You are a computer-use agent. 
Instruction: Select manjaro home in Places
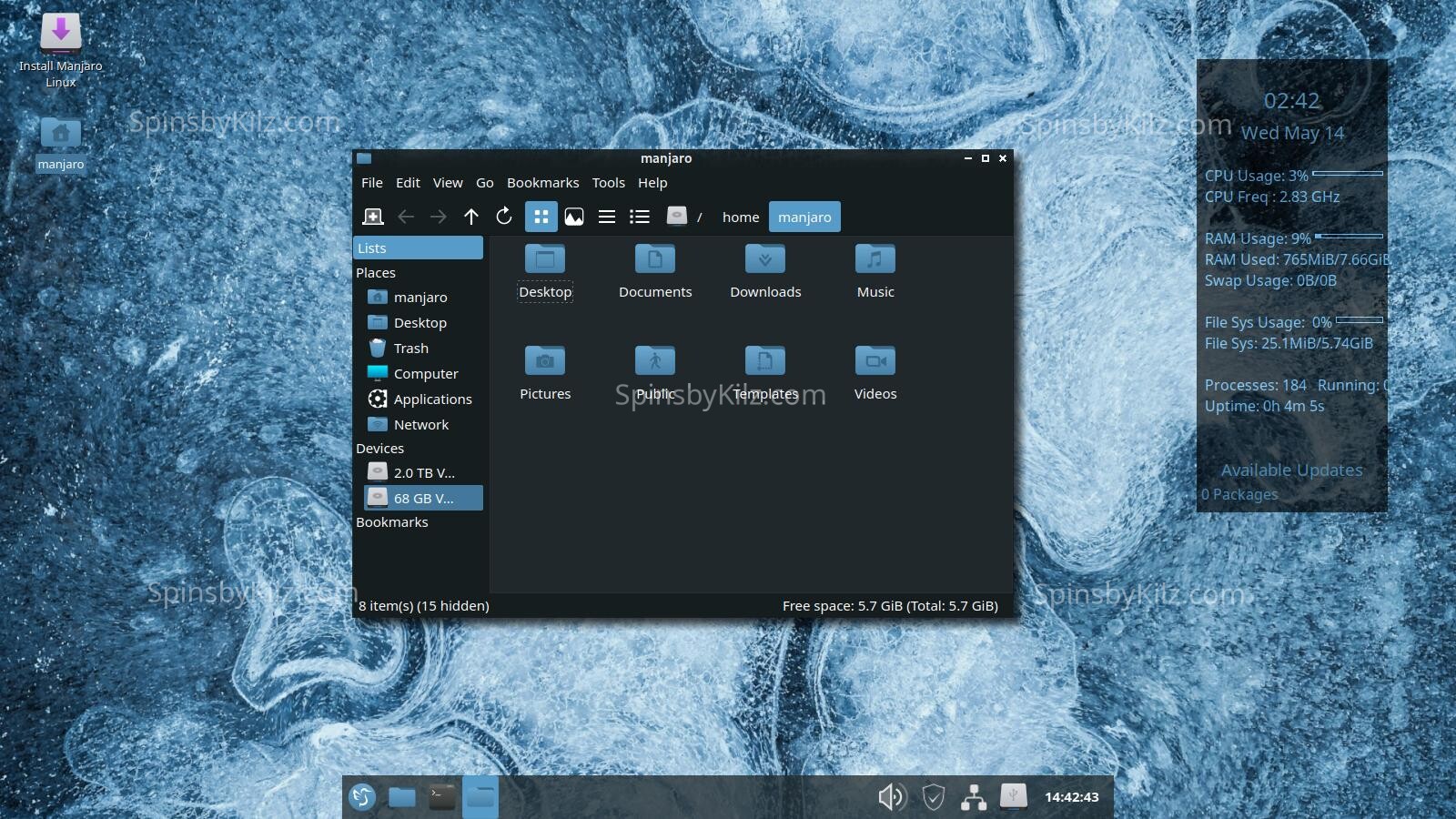[420, 297]
